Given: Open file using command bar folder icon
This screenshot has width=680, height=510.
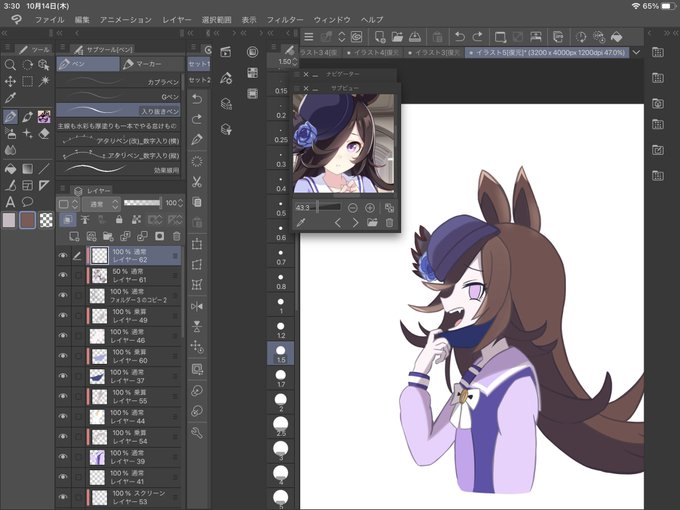Looking at the screenshot, I should coord(397,37).
